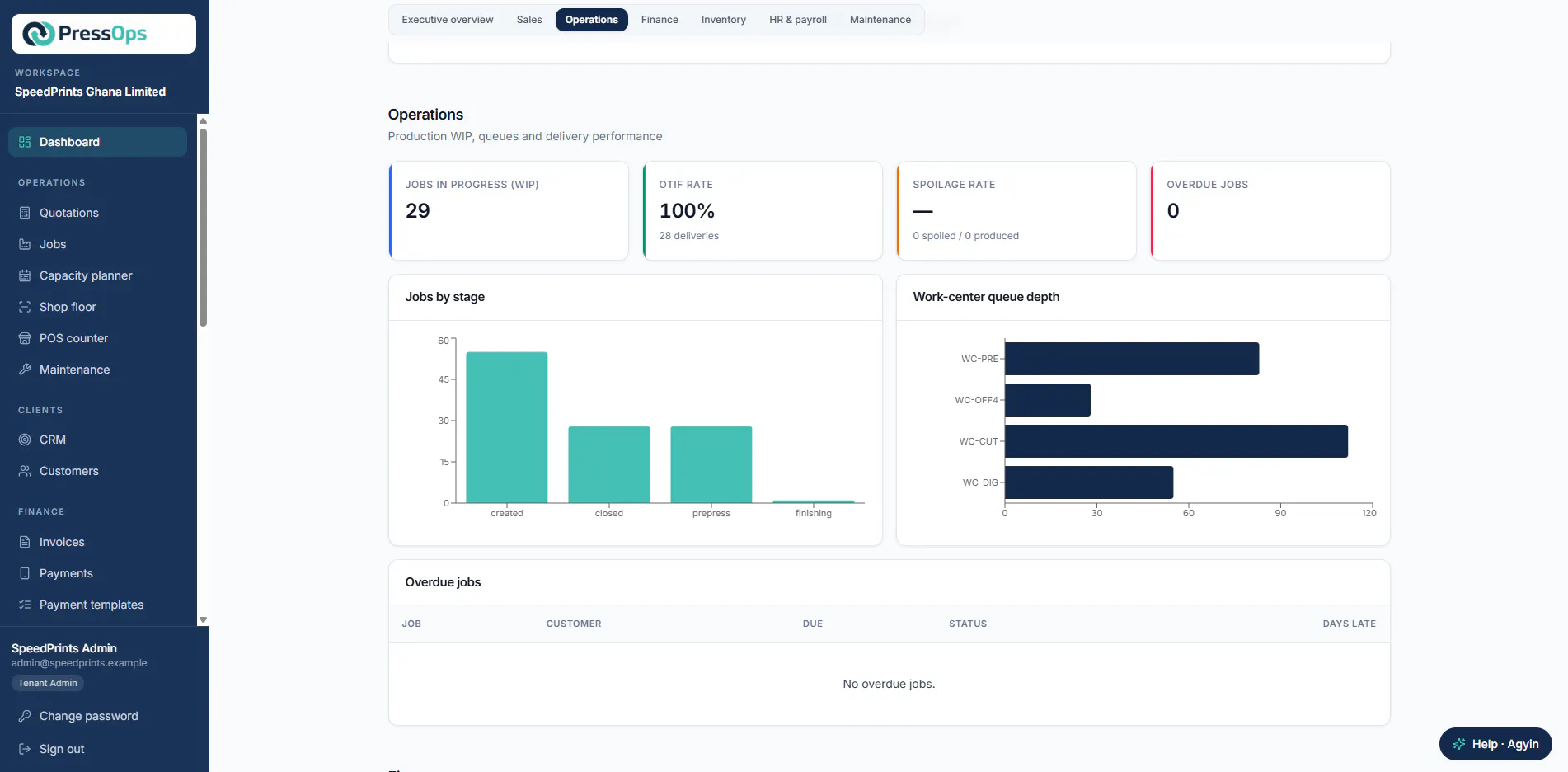Click the Sign out arrow icon
Image resolution: width=1568 pixels, height=772 pixels.
pyautogui.click(x=25, y=749)
